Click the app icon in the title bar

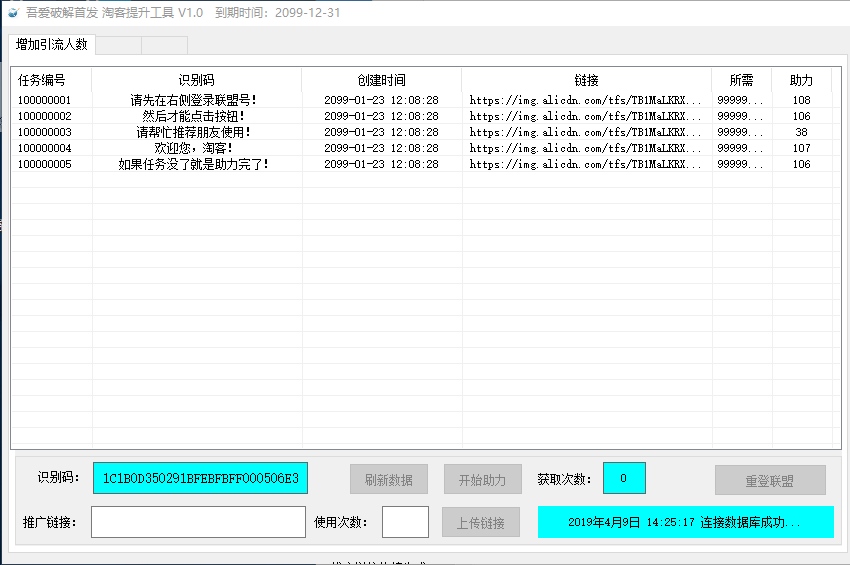(13, 12)
